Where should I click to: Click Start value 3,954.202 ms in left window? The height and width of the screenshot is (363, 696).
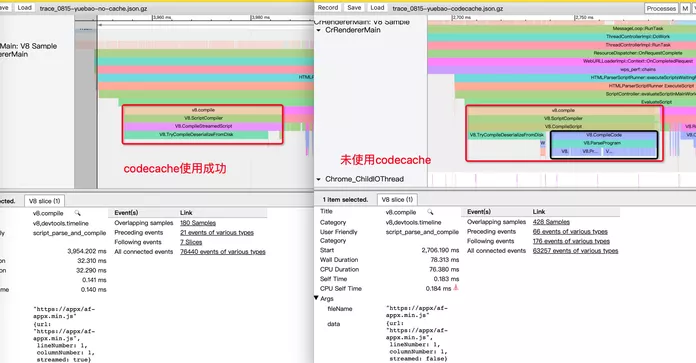point(87,251)
